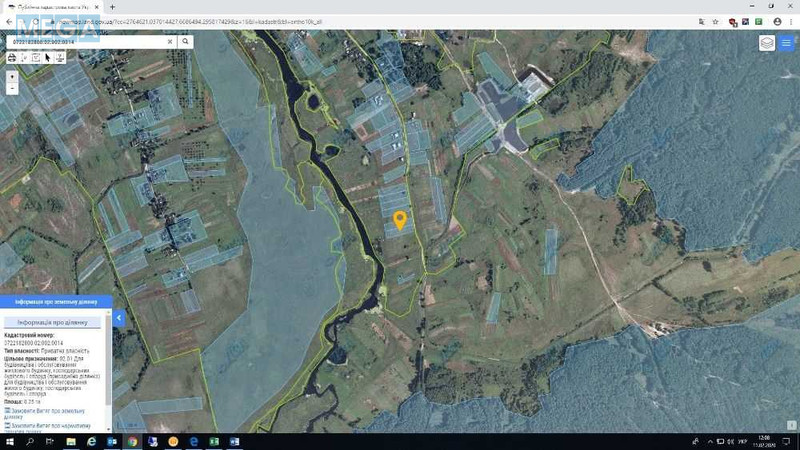The height and width of the screenshot is (450, 800).
Task: Click the orange parcel location marker
Action: click(x=399, y=220)
